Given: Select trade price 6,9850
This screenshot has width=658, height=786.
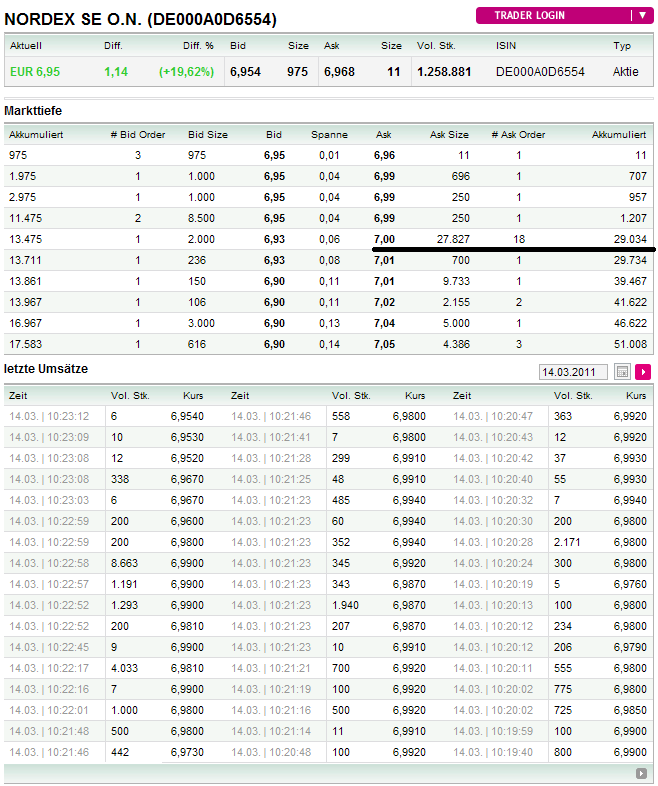Looking at the screenshot, I should tap(630, 710).
